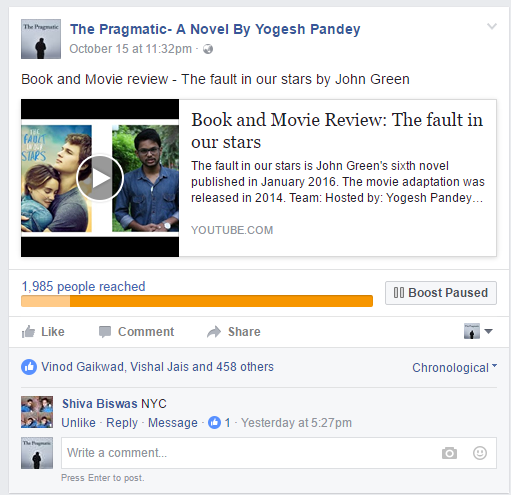Attach a photo using the camera icon
This screenshot has width=511, height=495.
(x=449, y=453)
